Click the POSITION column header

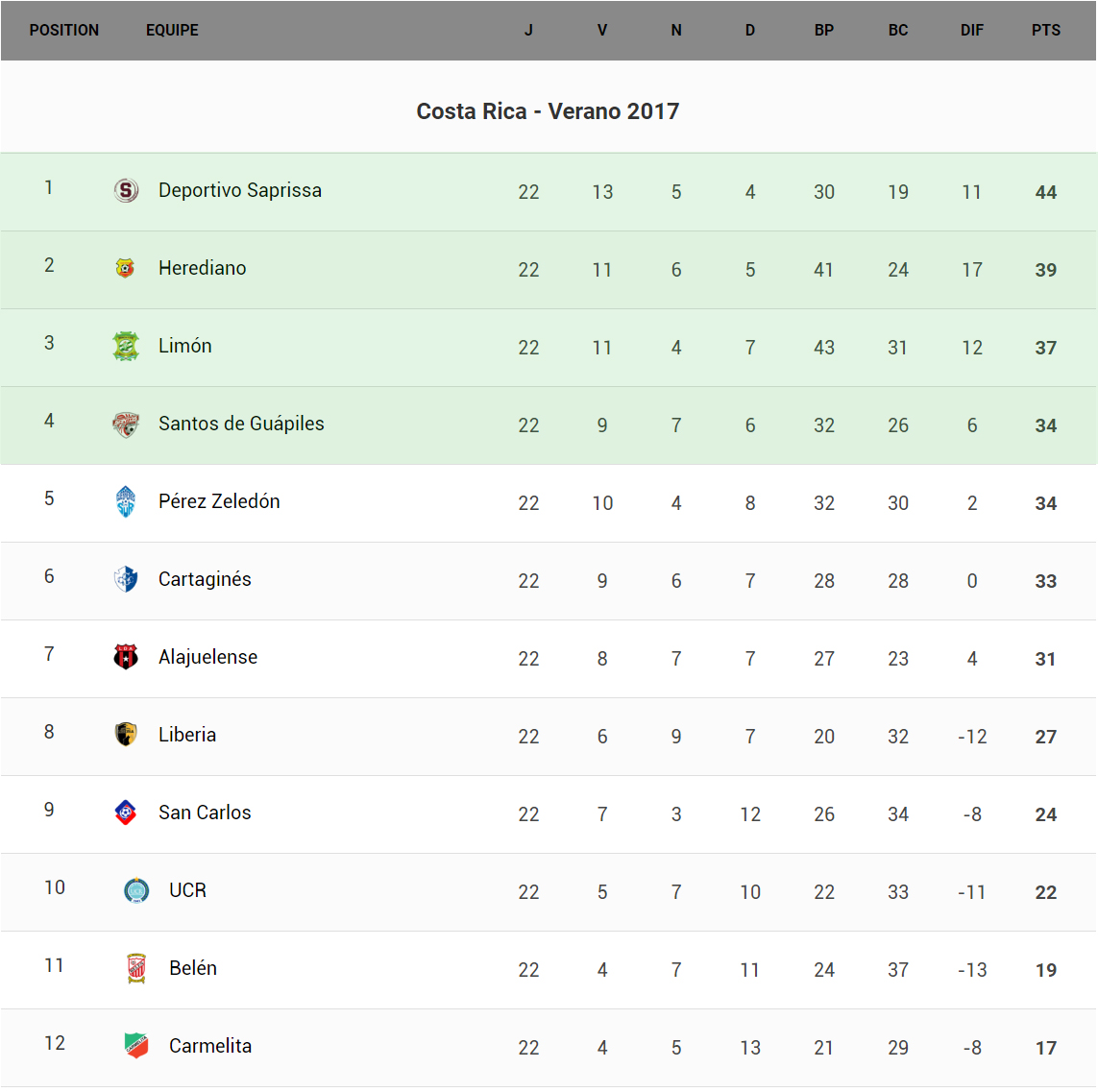tap(64, 30)
